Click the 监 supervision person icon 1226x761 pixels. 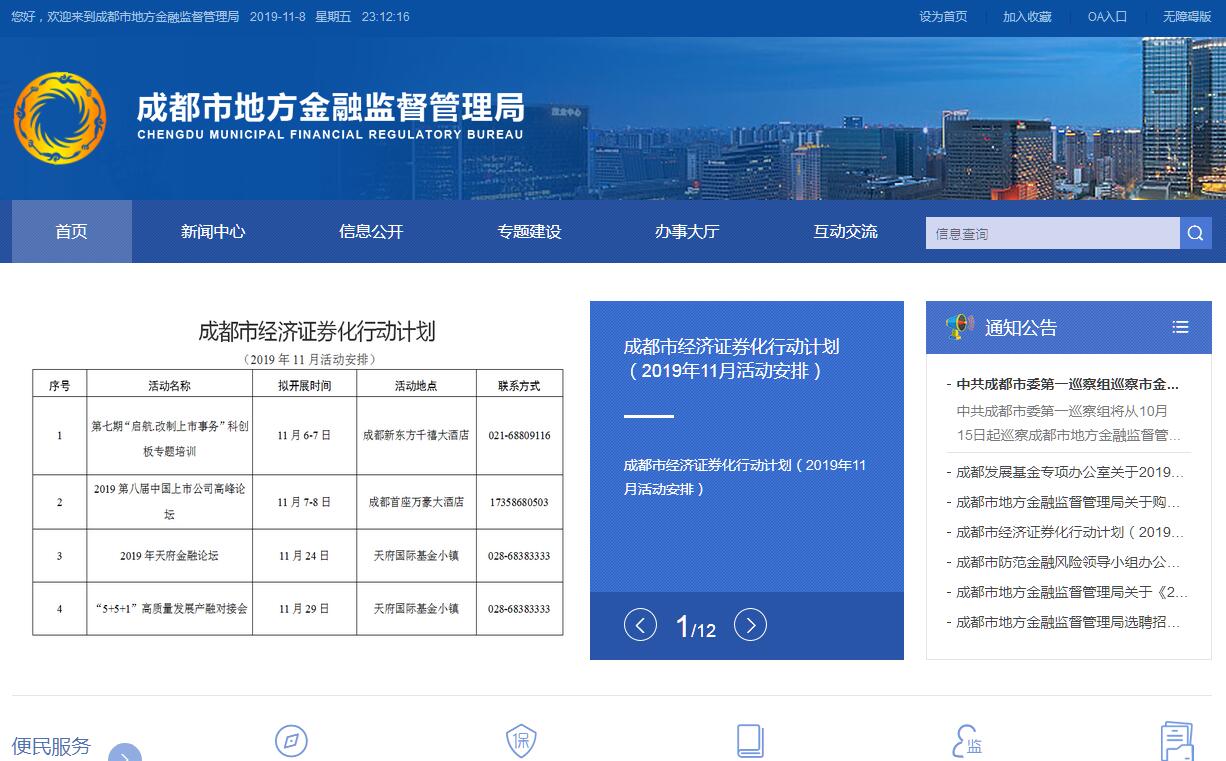(x=968, y=742)
